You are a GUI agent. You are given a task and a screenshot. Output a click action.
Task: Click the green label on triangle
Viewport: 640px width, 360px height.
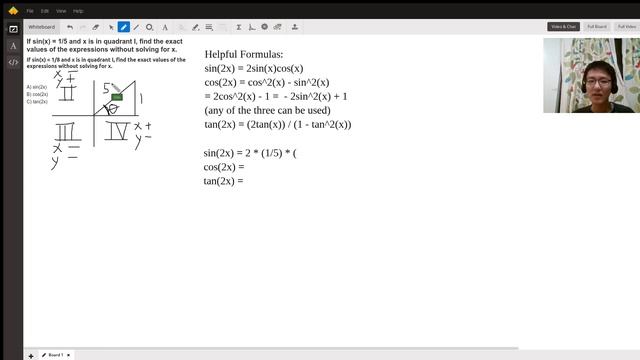tap(117, 97)
